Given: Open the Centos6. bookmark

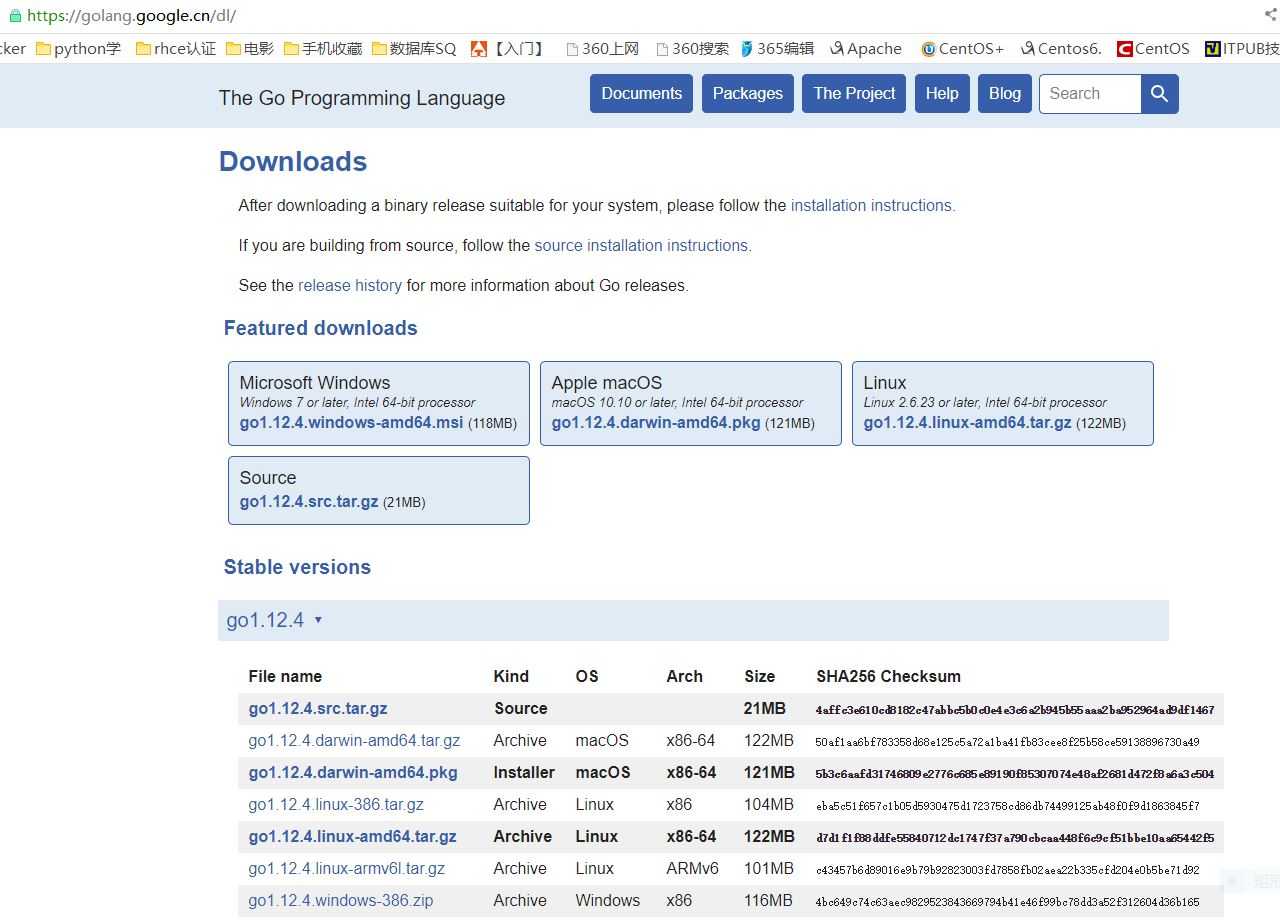Looking at the screenshot, I should pos(1061,48).
